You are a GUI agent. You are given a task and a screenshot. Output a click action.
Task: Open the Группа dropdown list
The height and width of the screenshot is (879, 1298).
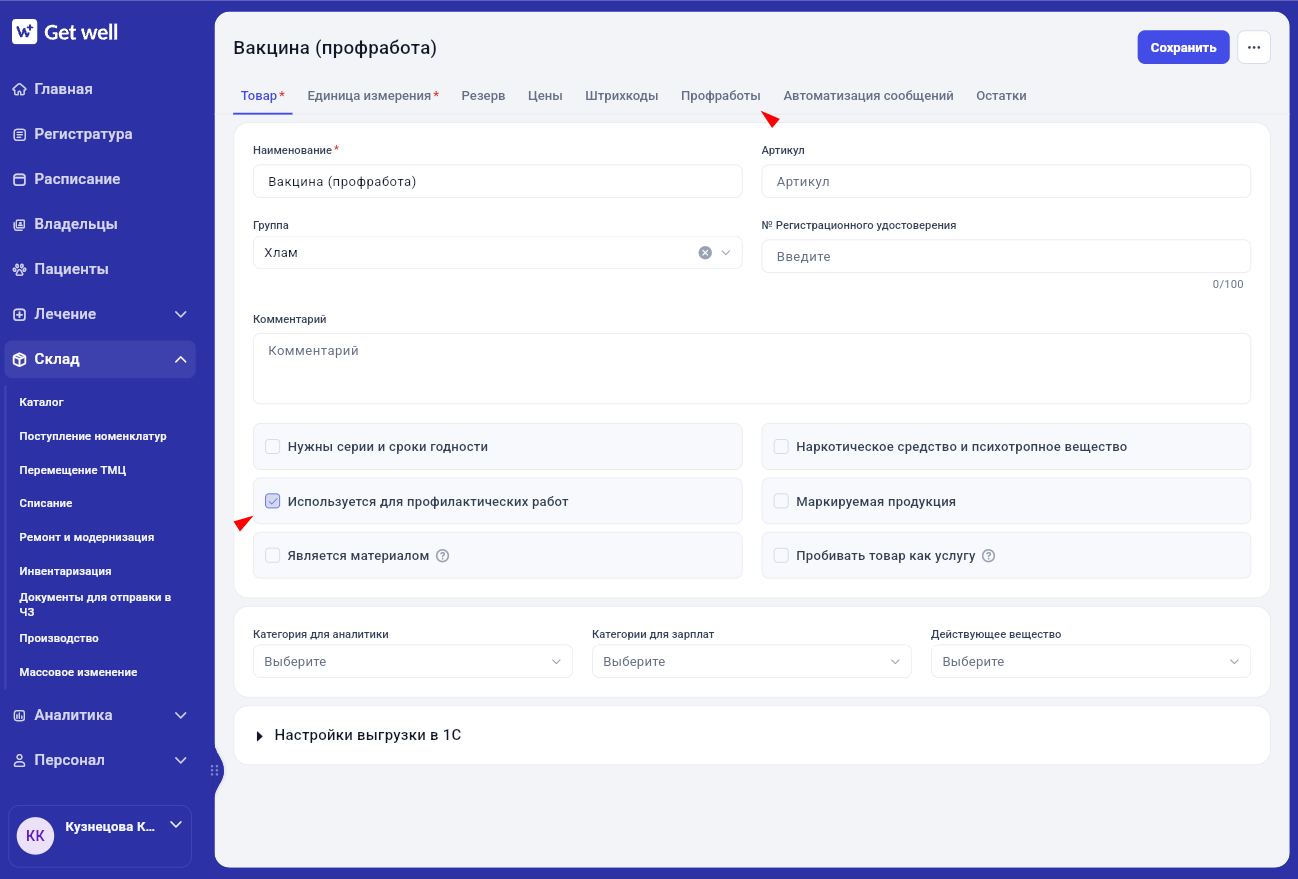498,253
